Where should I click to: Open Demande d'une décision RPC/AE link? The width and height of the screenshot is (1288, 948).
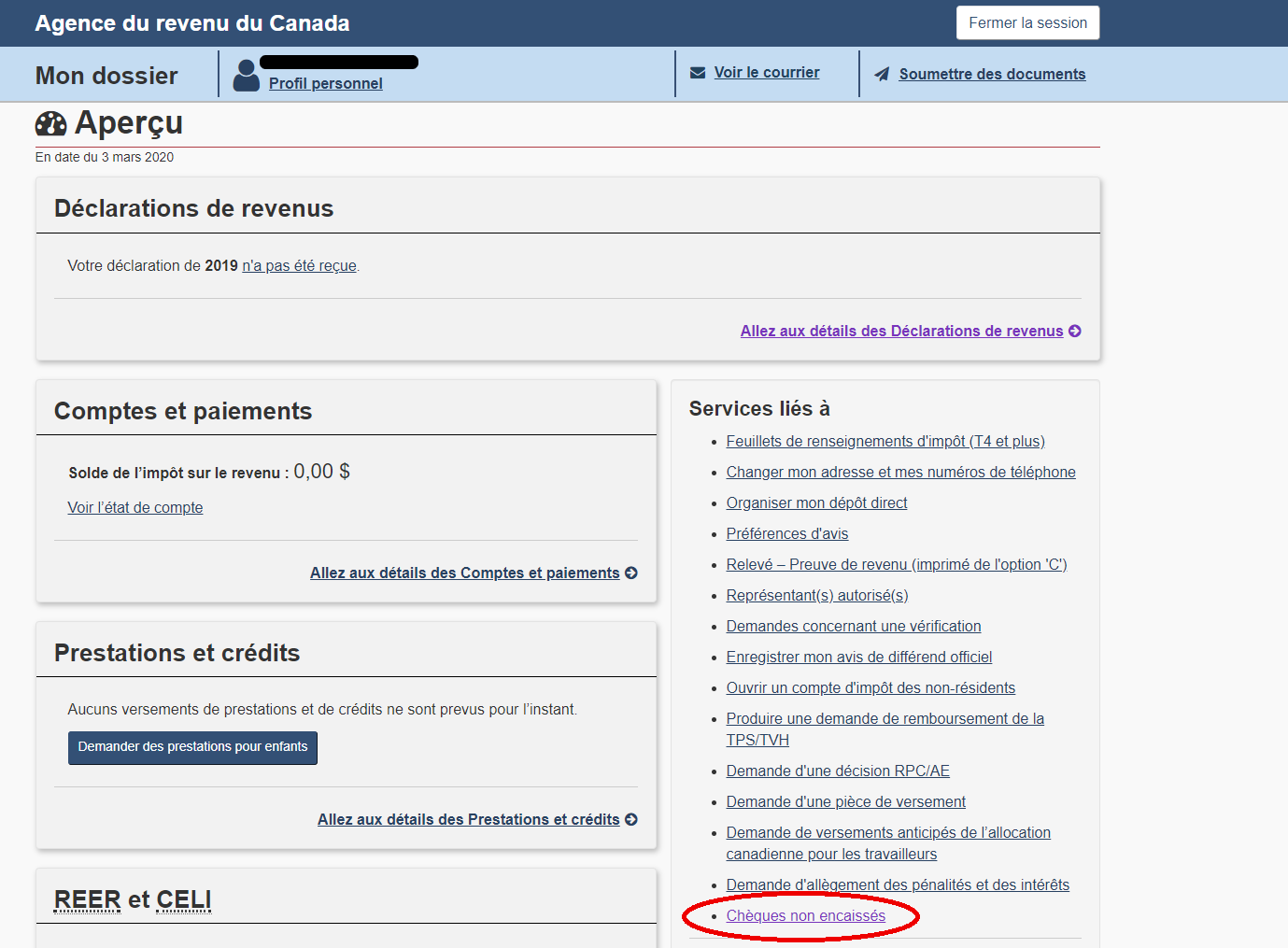(838, 771)
